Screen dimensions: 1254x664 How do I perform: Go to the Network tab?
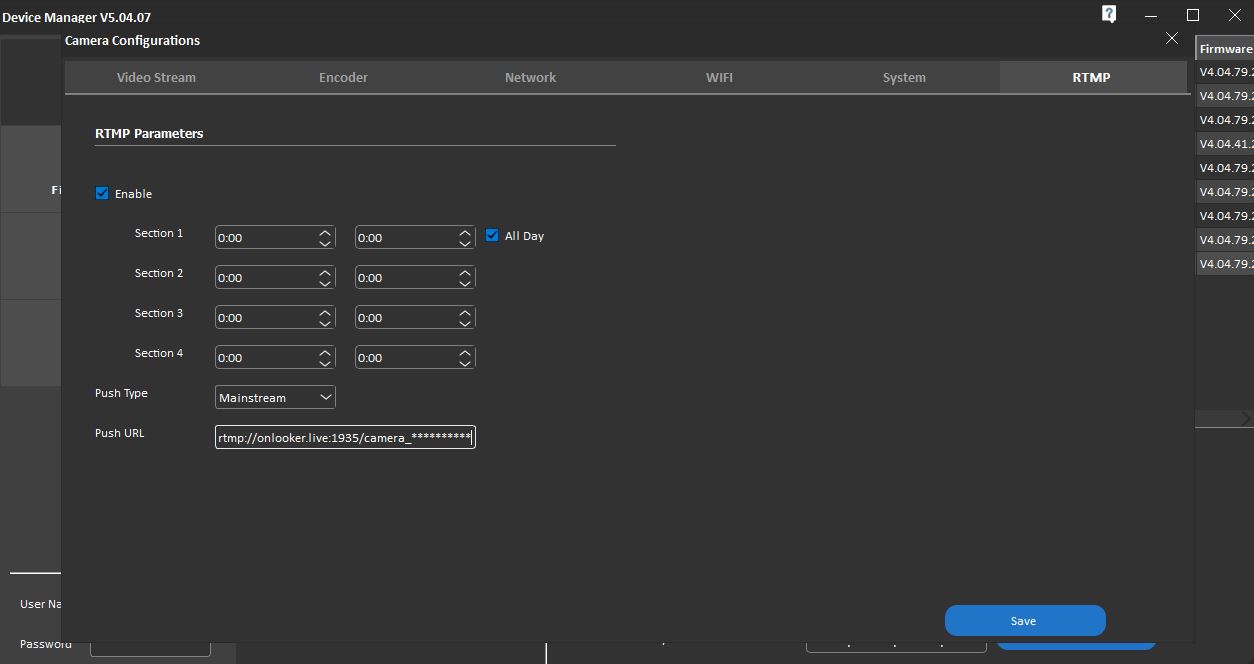(x=530, y=77)
